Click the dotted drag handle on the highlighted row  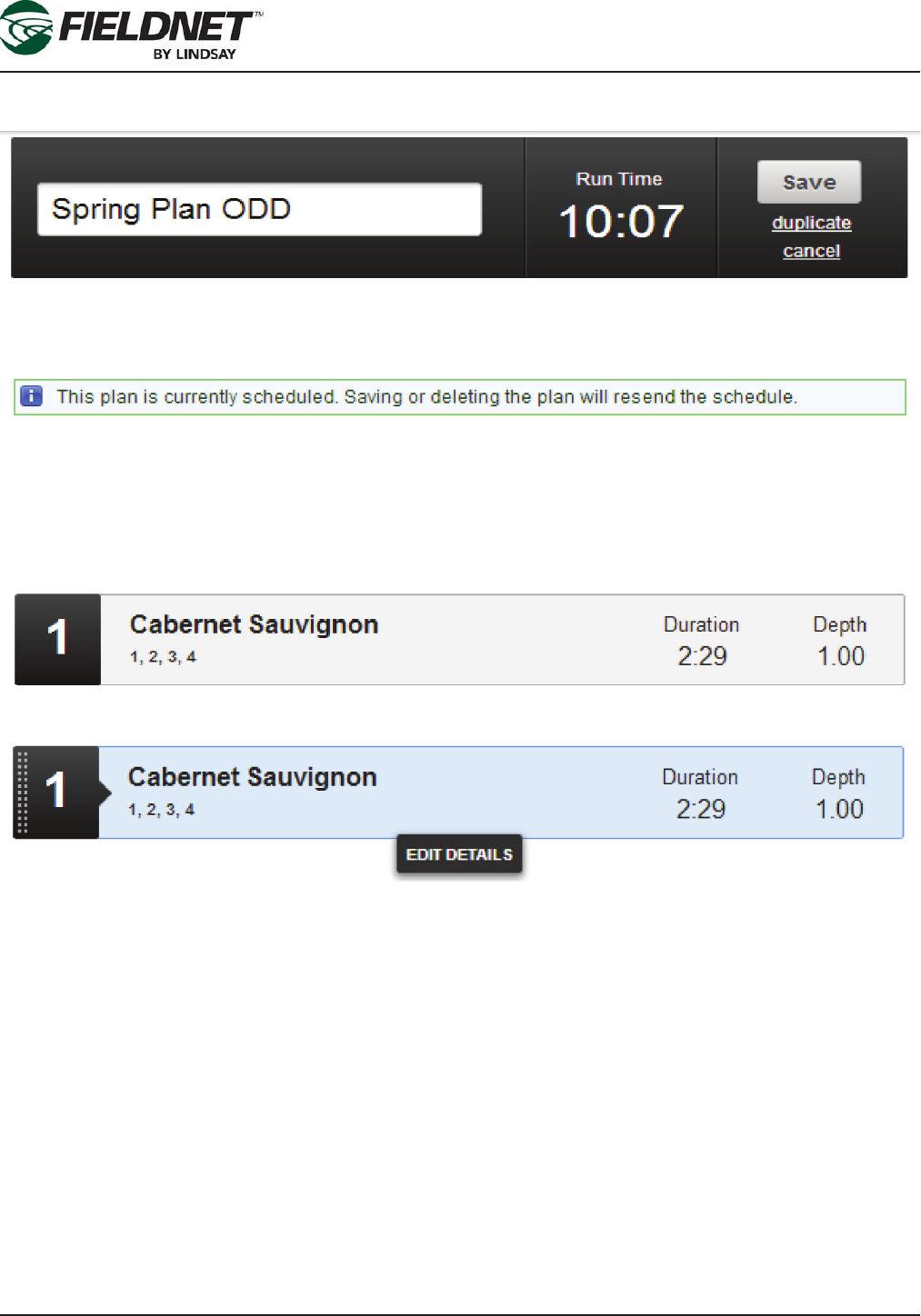click(x=23, y=793)
